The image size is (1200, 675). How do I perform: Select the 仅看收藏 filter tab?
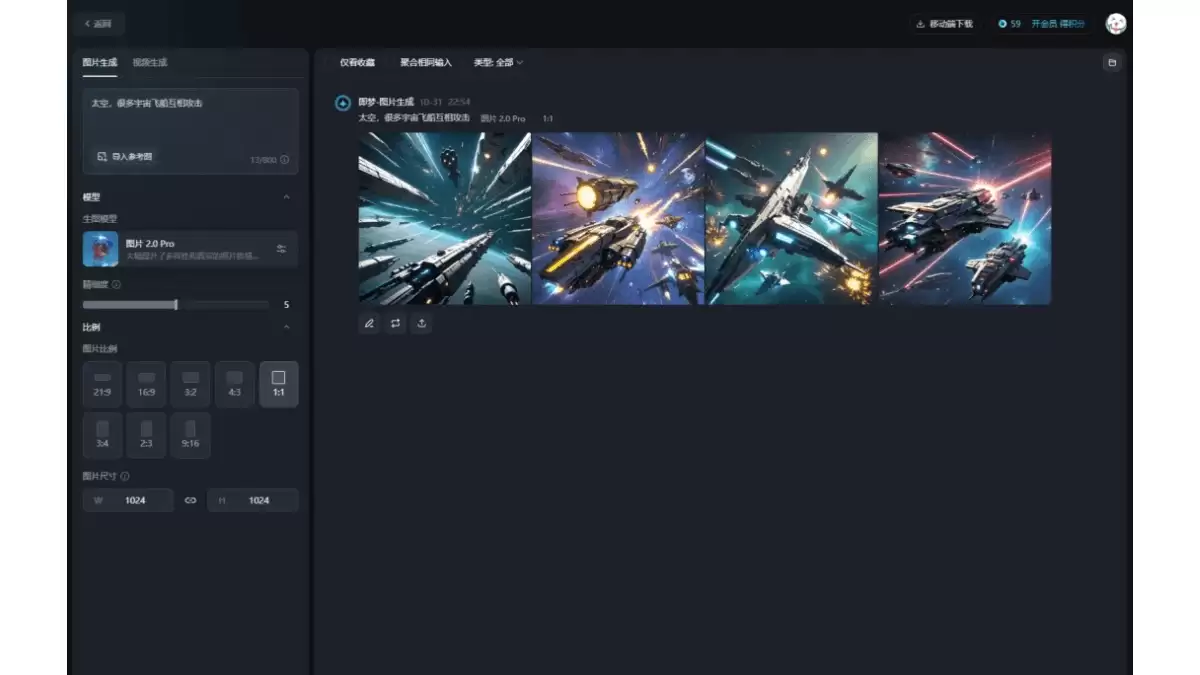357,62
